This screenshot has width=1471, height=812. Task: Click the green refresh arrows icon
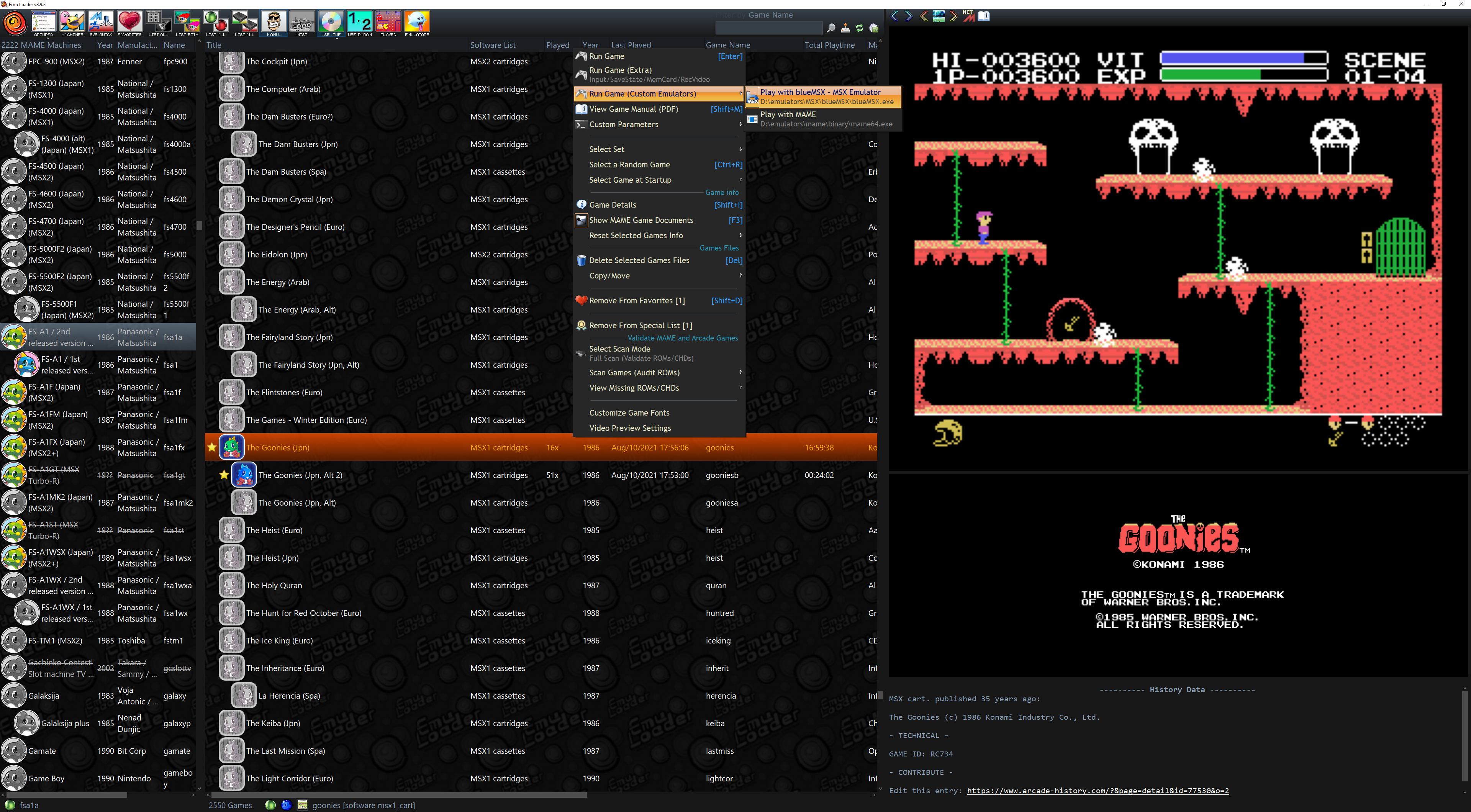859,28
